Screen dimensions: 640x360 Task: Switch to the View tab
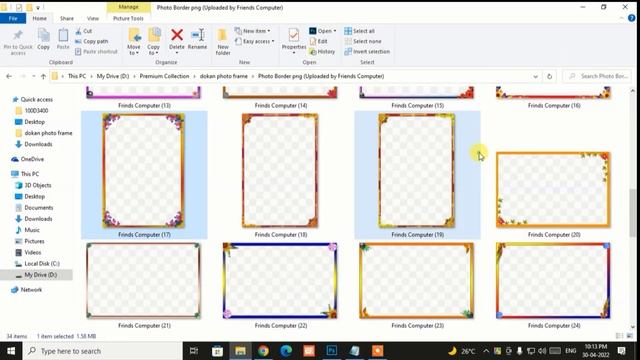pos(93,18)
